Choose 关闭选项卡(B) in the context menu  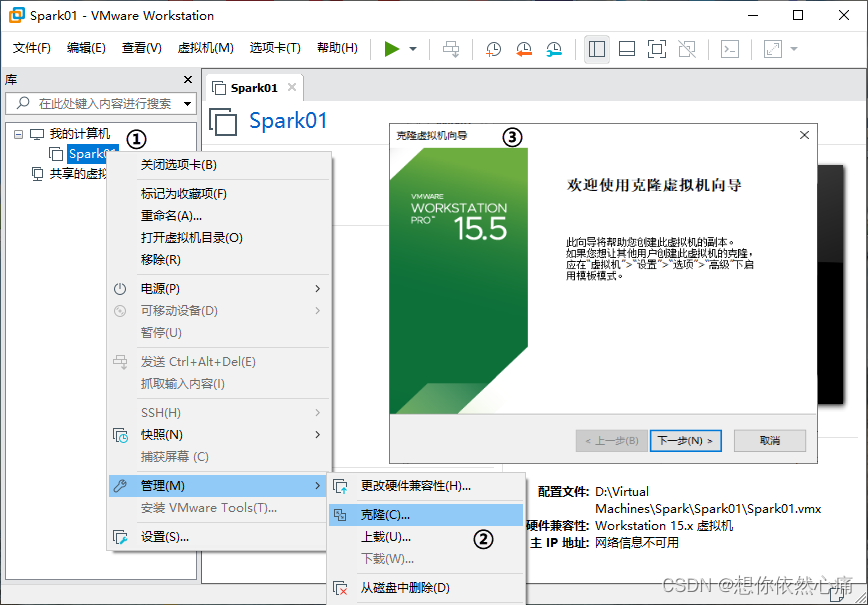219,165
